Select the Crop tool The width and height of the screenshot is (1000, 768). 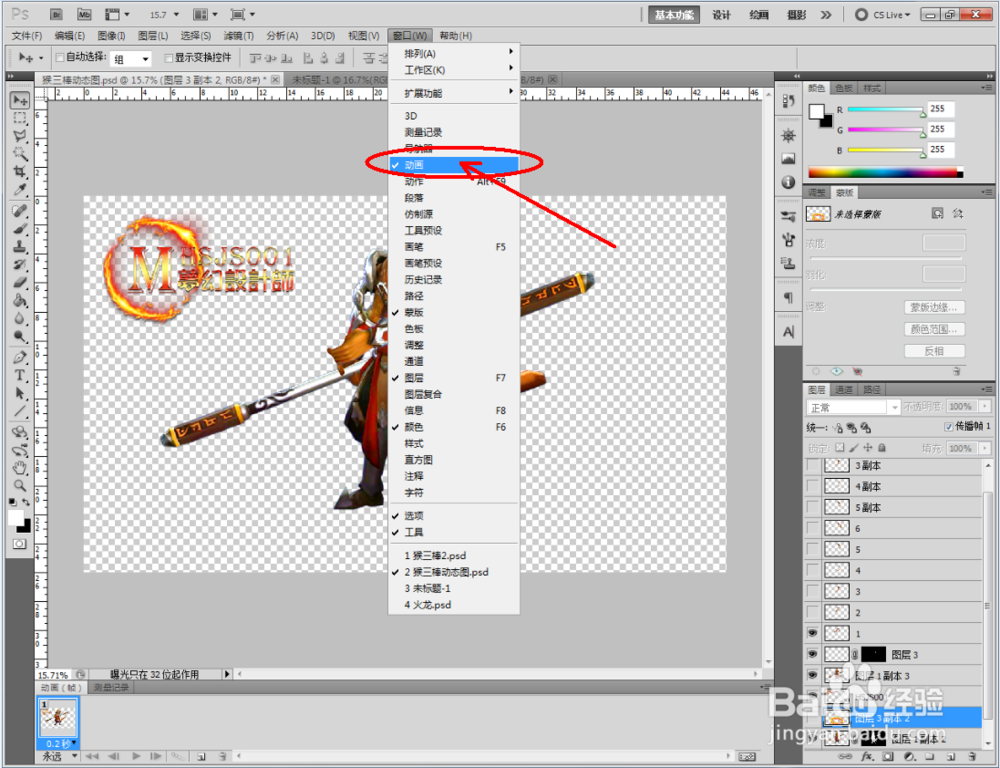coord(20,172)
